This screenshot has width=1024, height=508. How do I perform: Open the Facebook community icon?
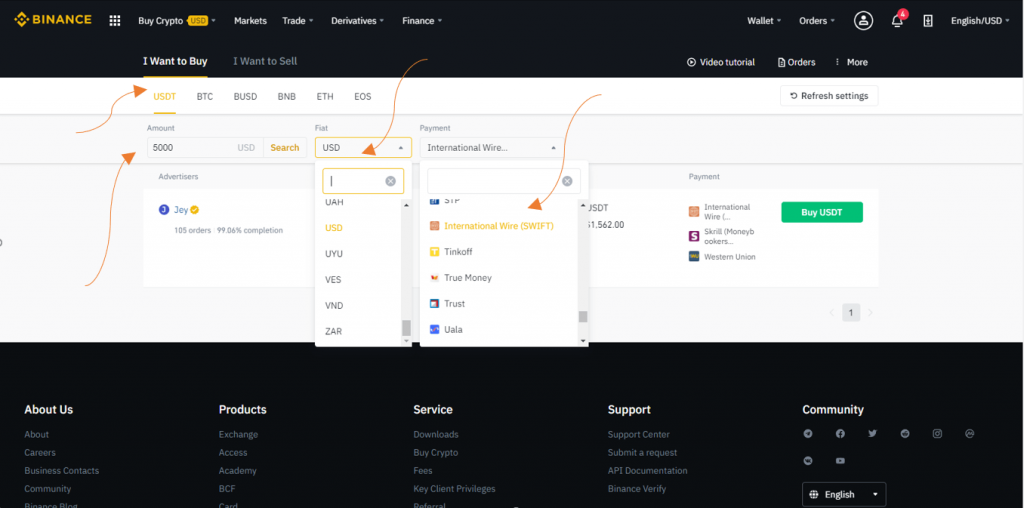pyautogui.click(x=840, y=434)
